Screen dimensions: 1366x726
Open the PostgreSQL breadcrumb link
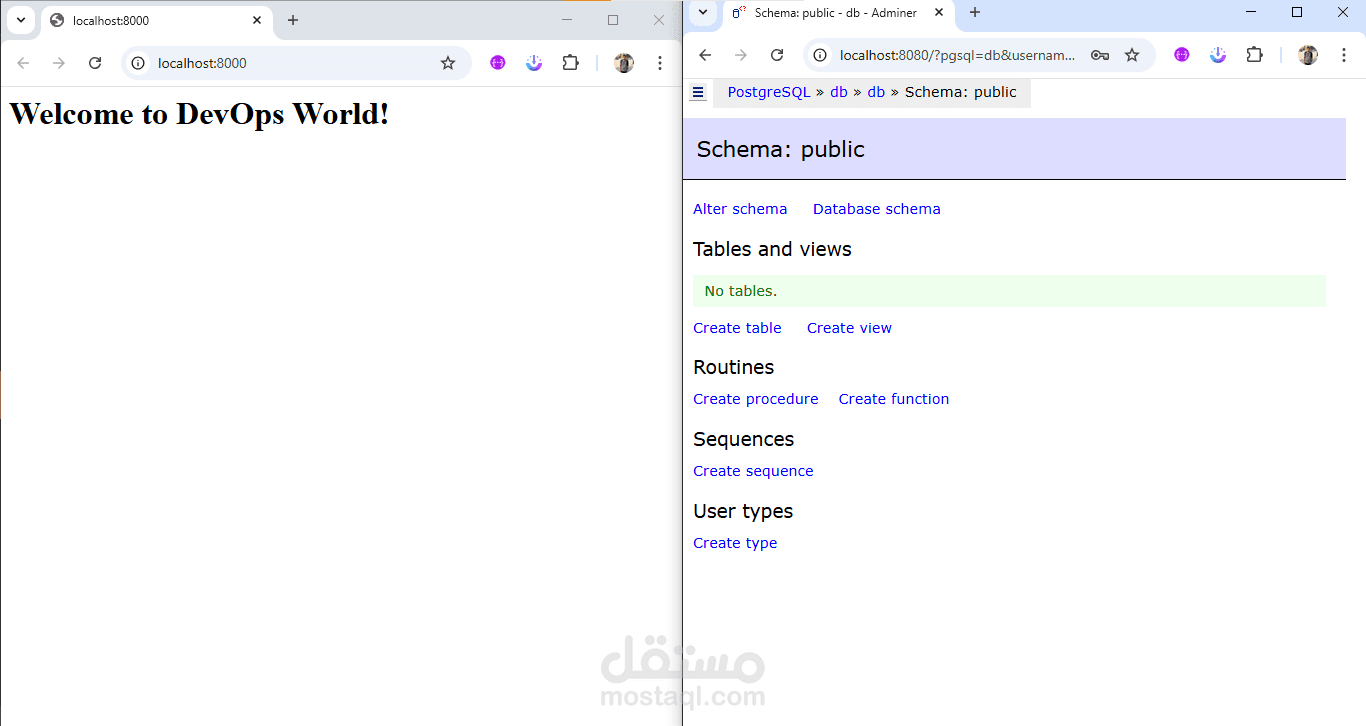pyautogui.click(x=769, y=92)
